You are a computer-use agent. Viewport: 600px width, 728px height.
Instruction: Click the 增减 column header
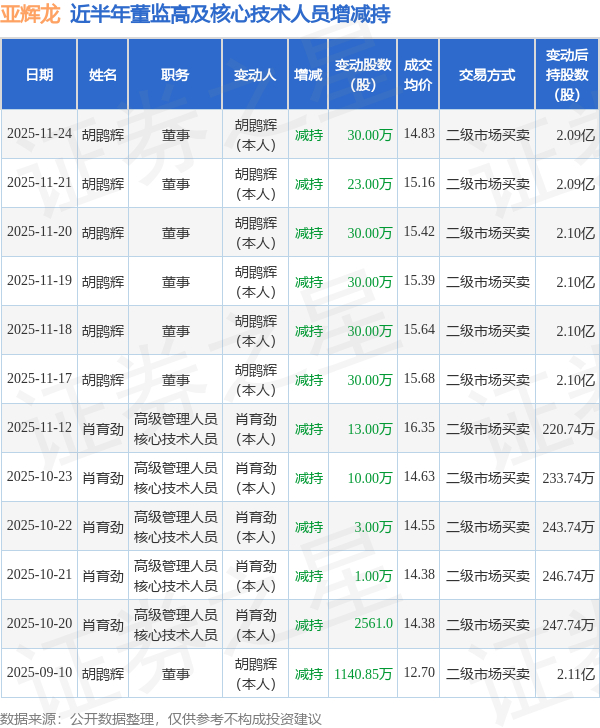(x=308, y=75)
